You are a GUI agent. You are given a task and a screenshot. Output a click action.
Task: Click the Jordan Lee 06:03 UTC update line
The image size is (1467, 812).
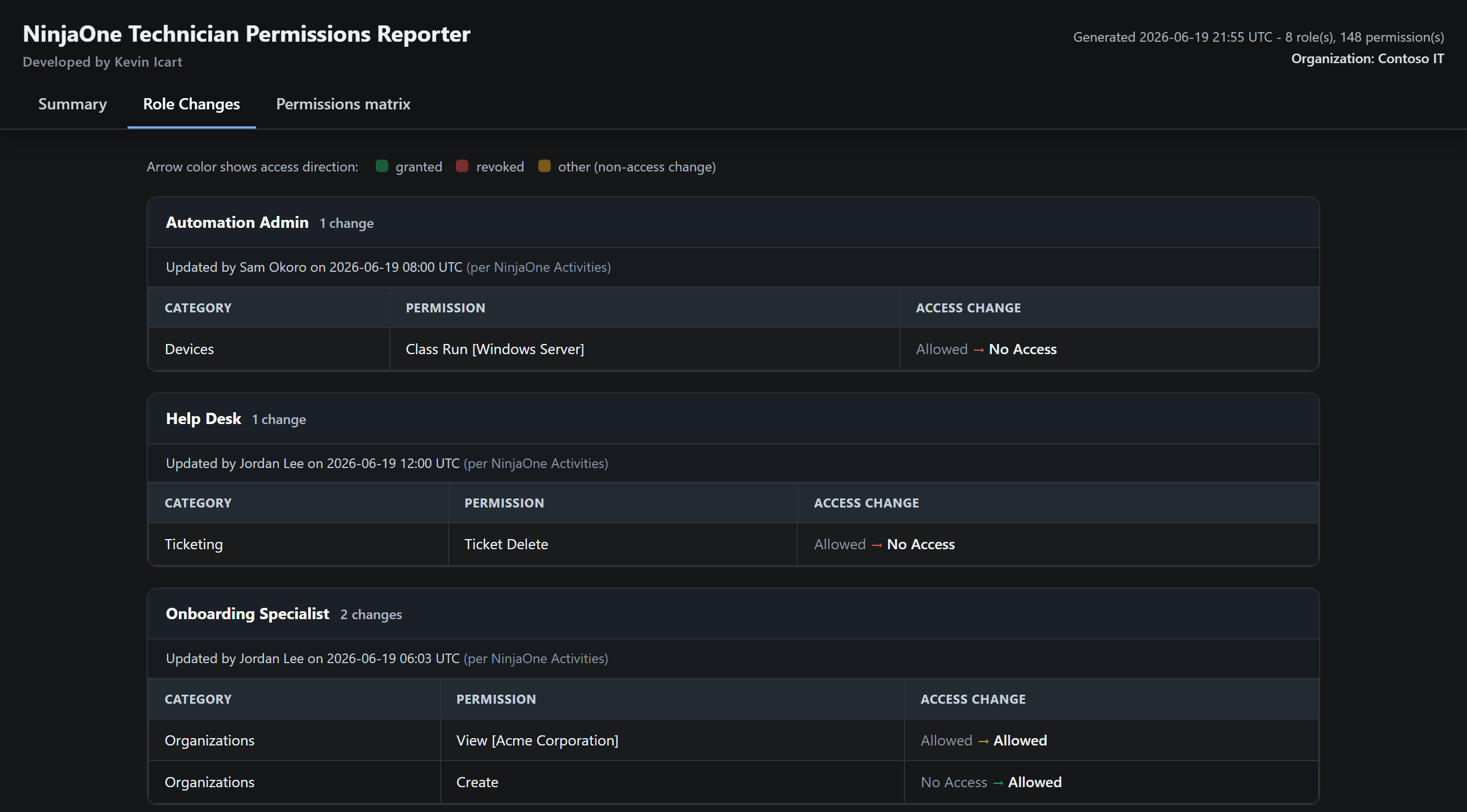coord(386,659)
